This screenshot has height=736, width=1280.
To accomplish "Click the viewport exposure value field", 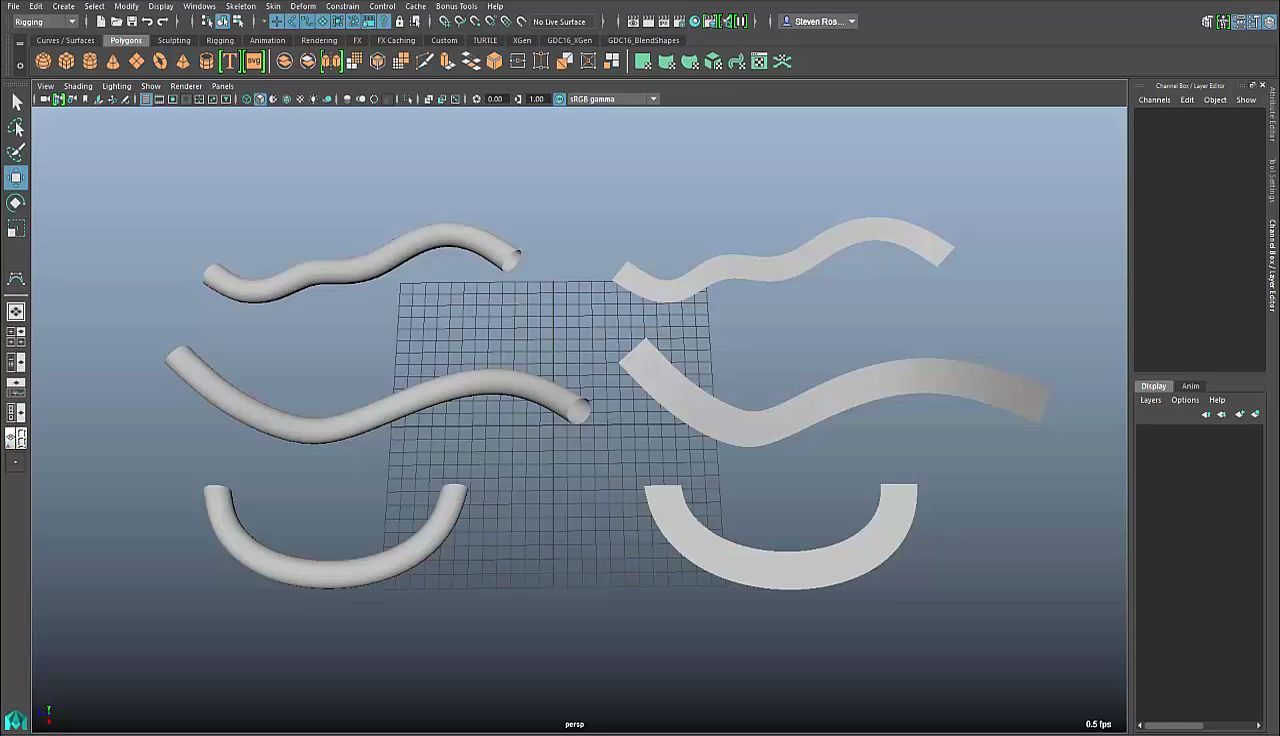I will click(495, 99).
